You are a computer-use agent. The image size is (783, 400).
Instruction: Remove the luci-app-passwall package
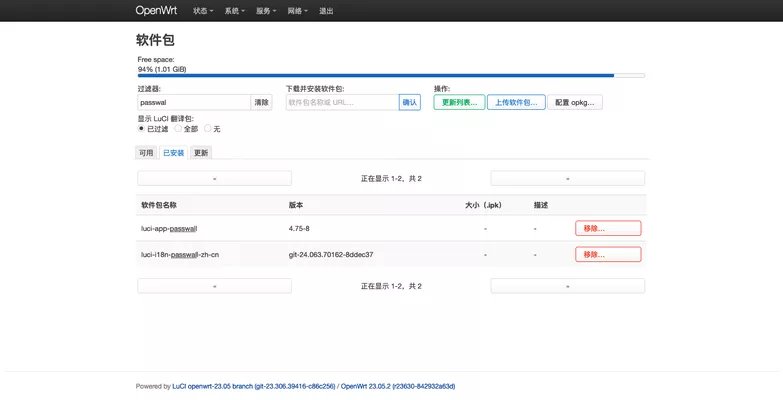pos(608,228)
